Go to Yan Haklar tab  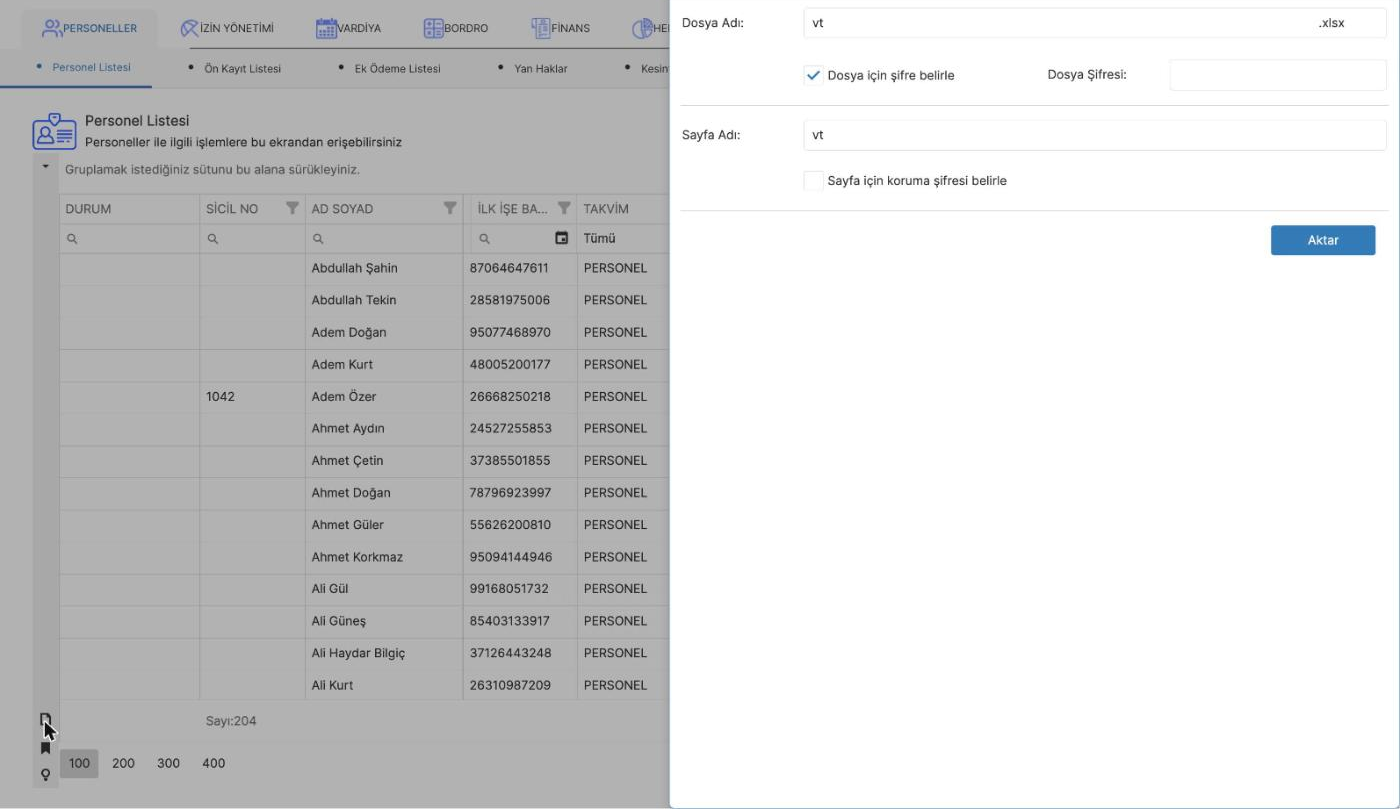click(541, 68)
